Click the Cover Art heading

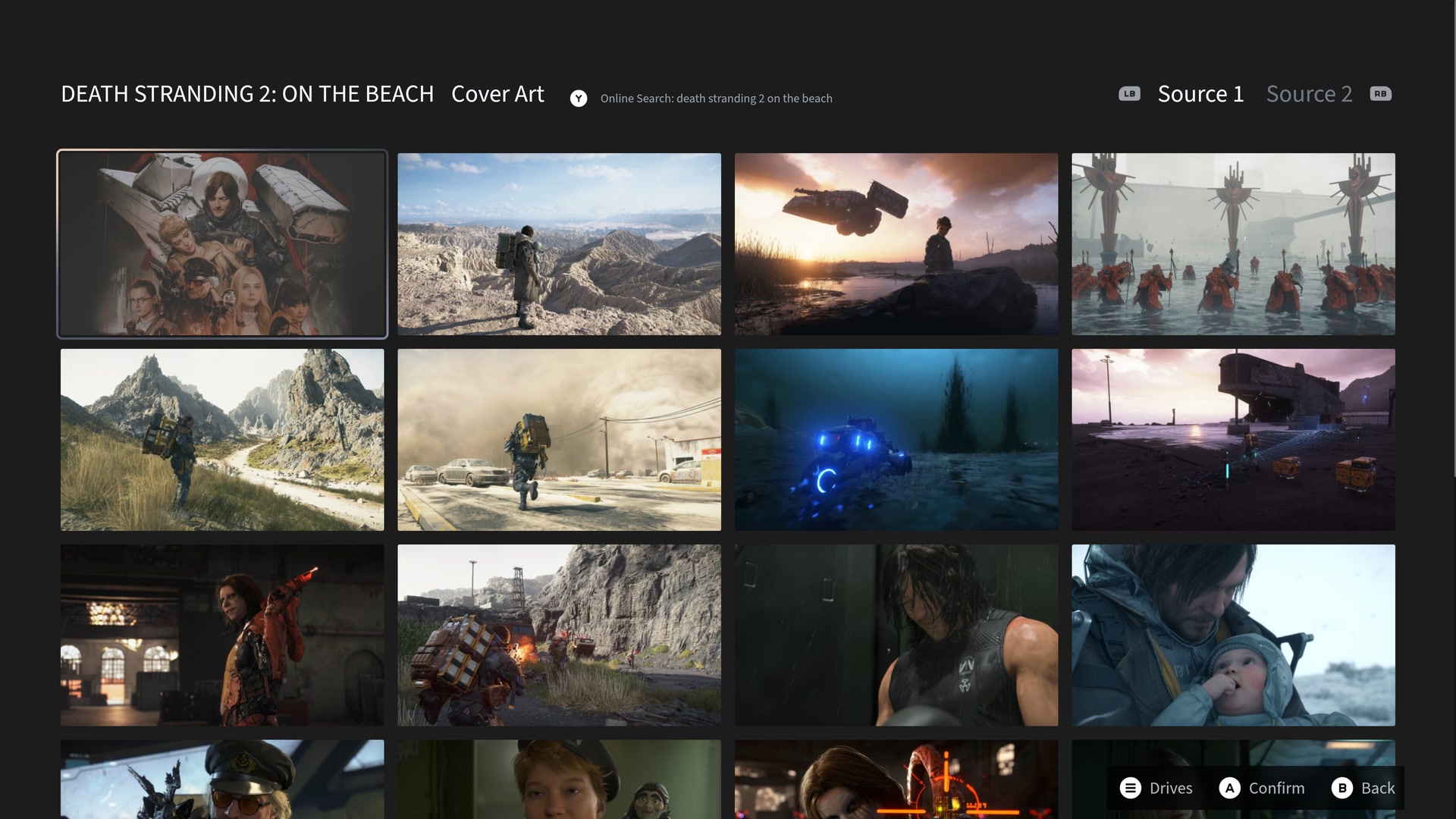(x=497, y=94)
